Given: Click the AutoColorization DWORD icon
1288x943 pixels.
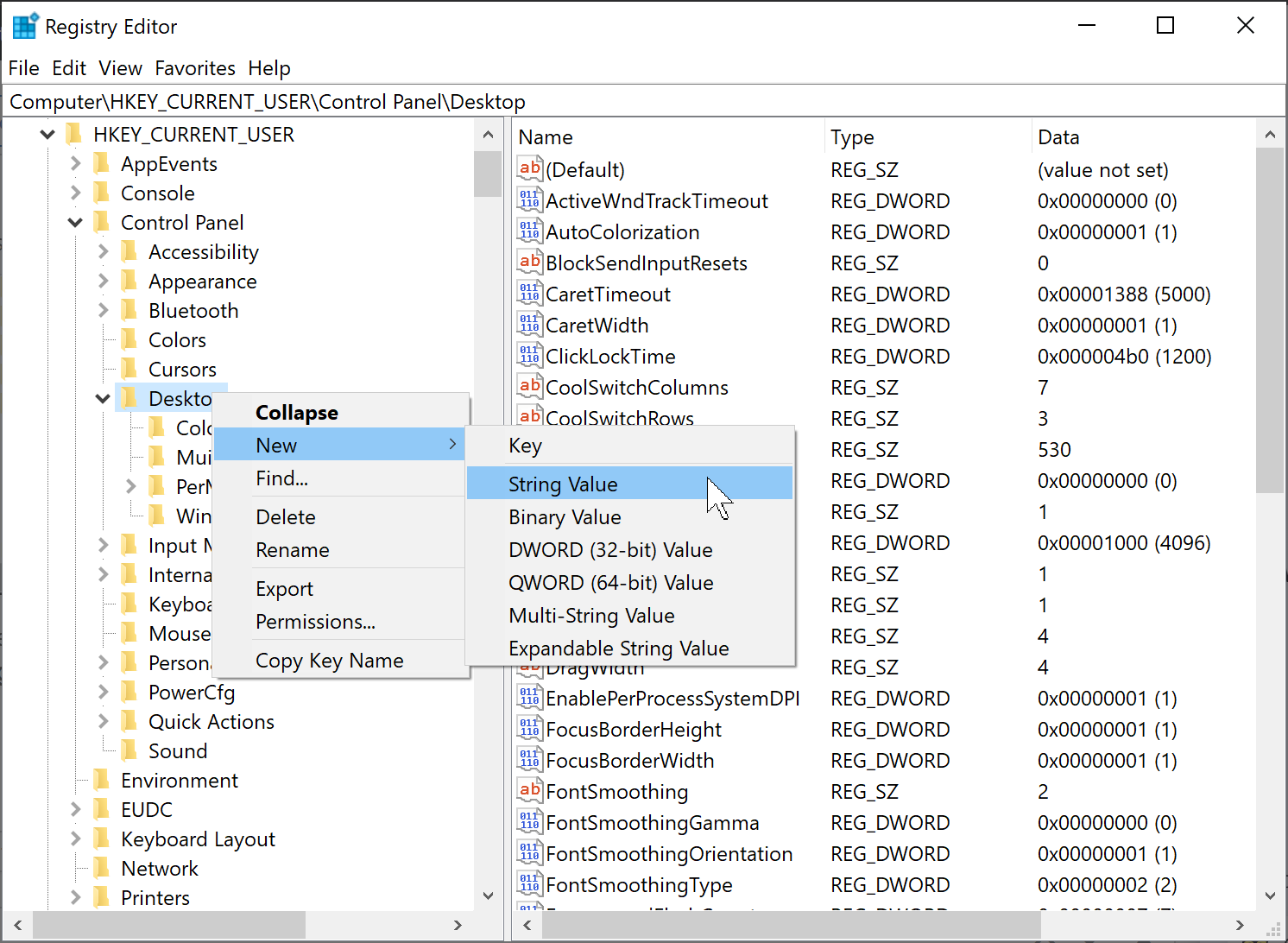Looking at the screenshot, I should click(x=530, y=231).
